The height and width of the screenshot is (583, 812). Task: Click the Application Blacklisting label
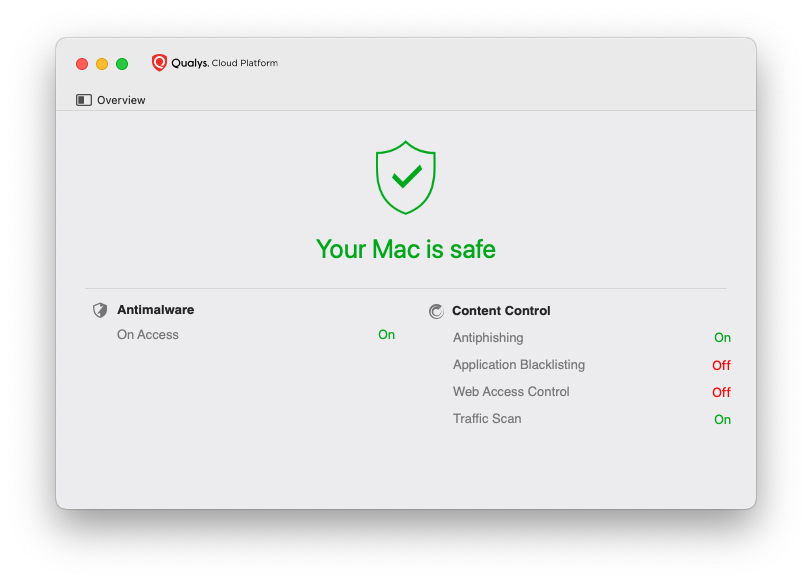tap(519, 365)
